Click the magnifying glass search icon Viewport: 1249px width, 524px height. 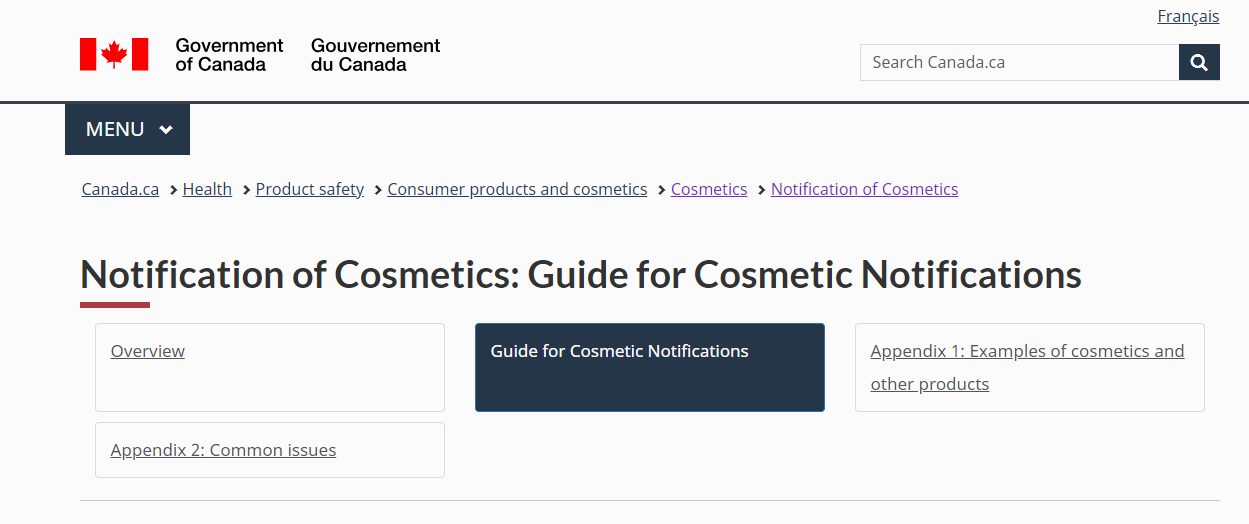click(x=1199, y=62)
